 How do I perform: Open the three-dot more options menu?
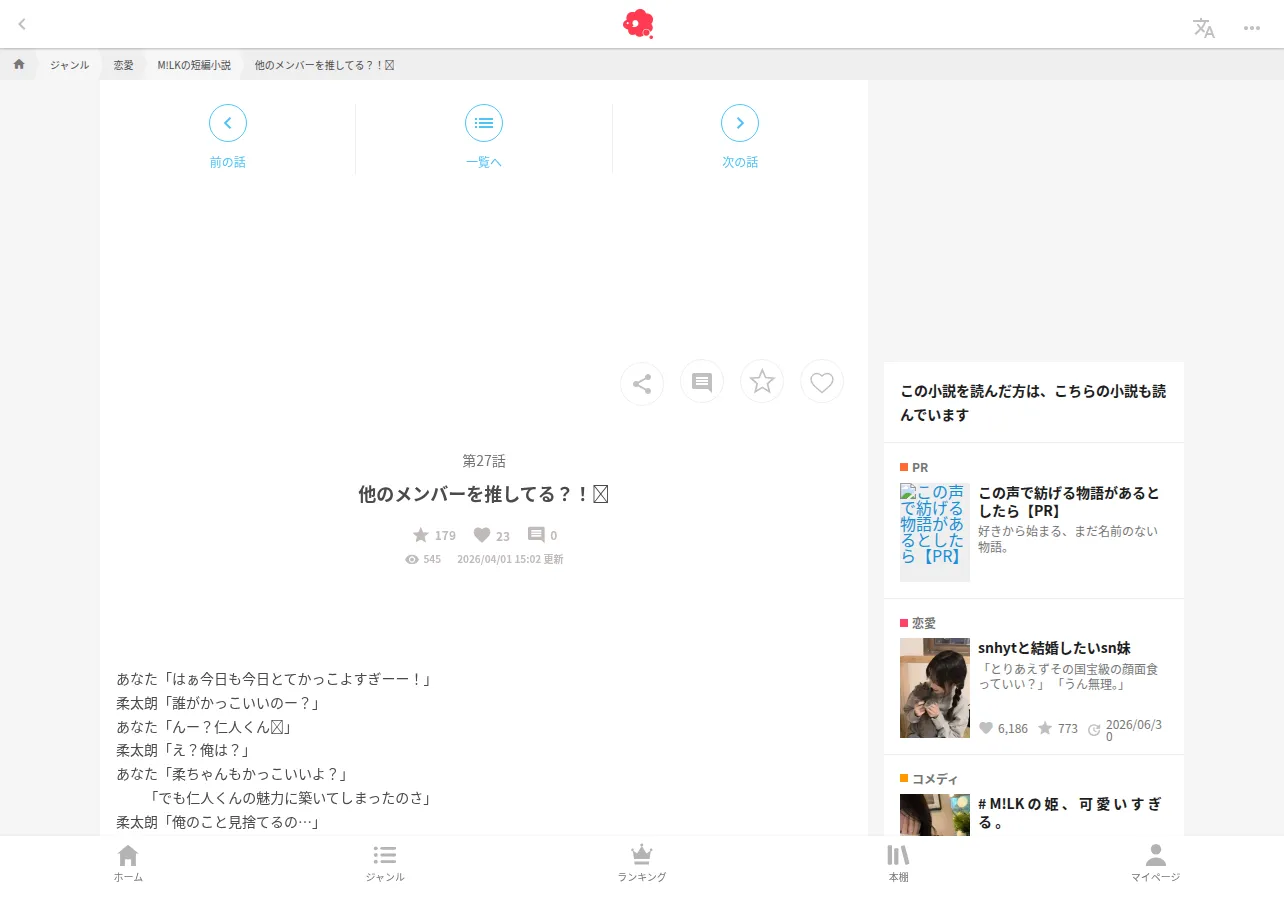pyautogui.click(x=1252, y=28)
